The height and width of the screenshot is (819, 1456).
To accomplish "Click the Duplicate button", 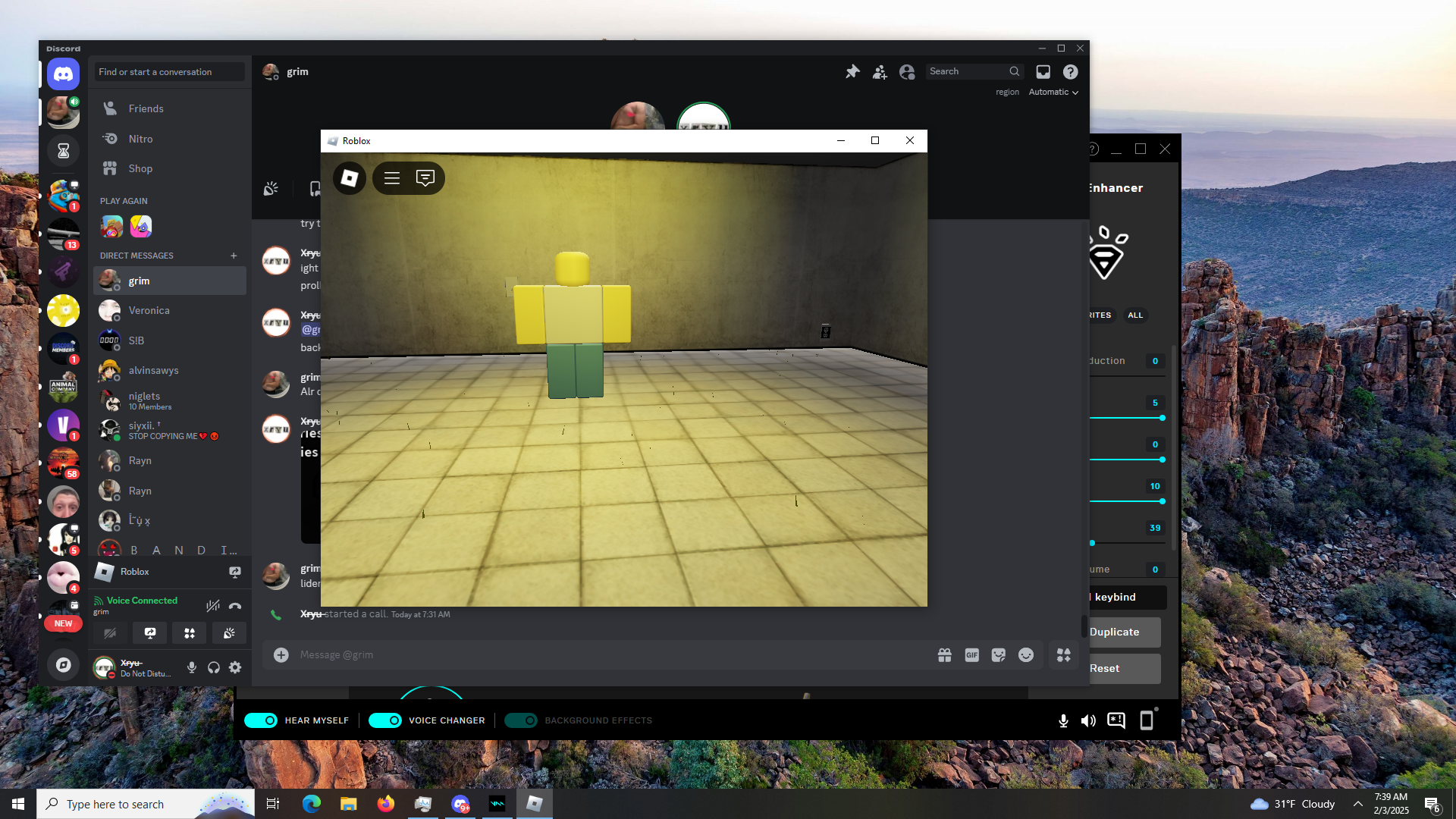I will pos(1122,632).
